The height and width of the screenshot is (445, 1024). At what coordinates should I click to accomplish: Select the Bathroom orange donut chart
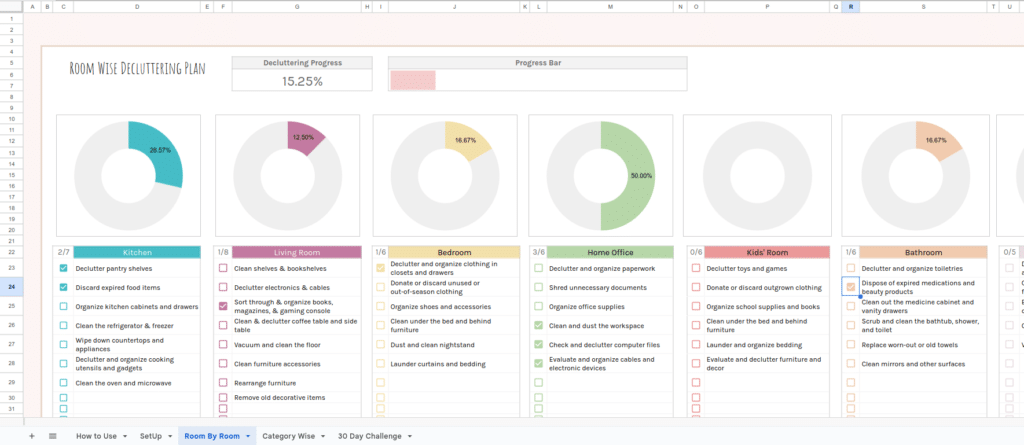(916, 175)
